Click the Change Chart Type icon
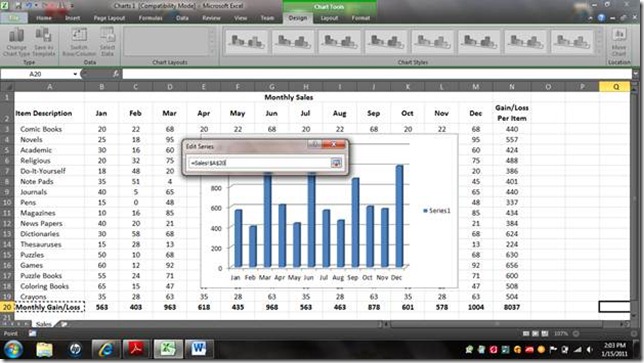Image resolution: width=644 pixels, height=363 pixels. pyautogui.click(x=16, y=35)
